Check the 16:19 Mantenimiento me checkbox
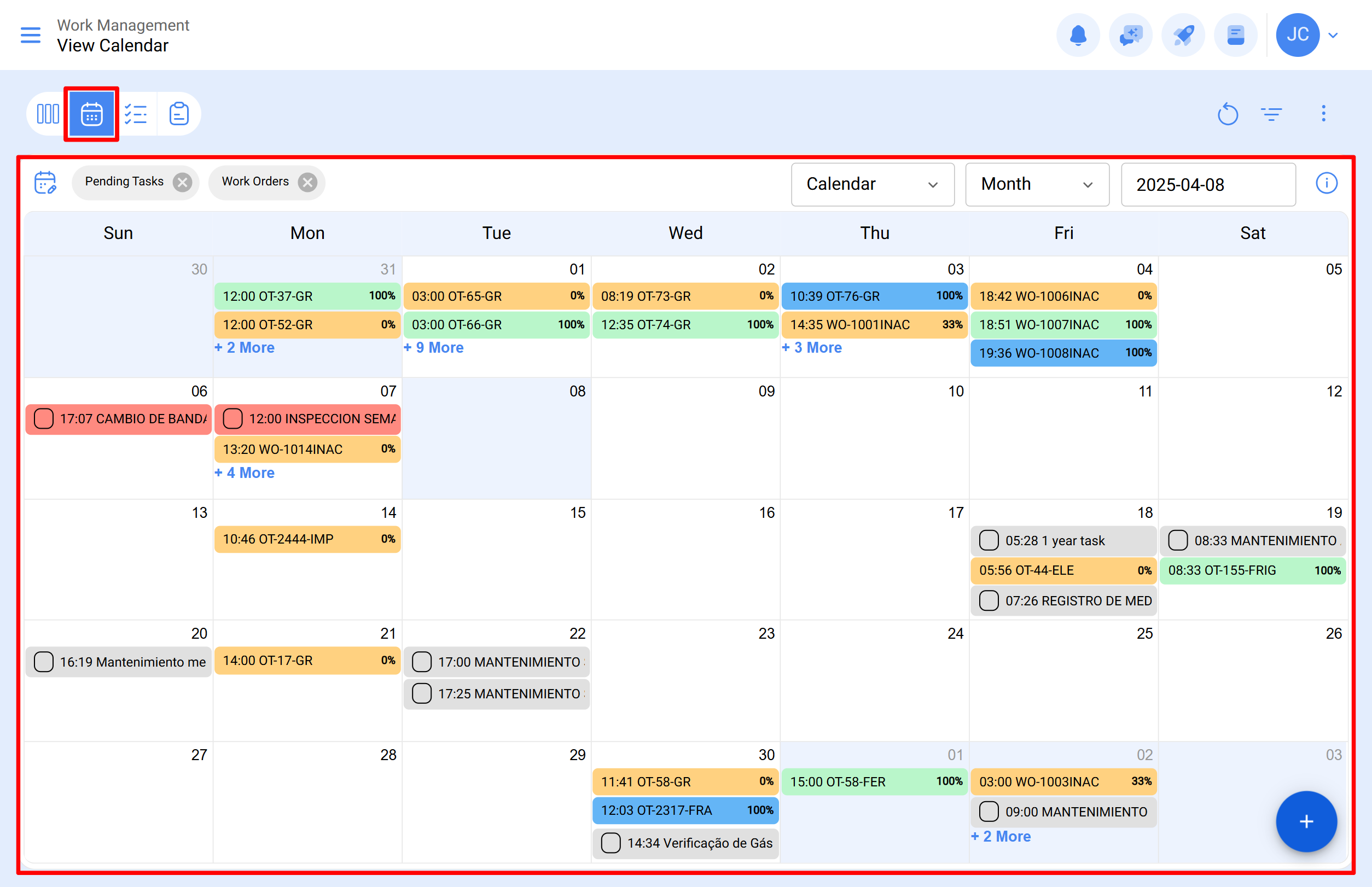The height and width of the screenshot is (887, 1372). coord(44,662)
